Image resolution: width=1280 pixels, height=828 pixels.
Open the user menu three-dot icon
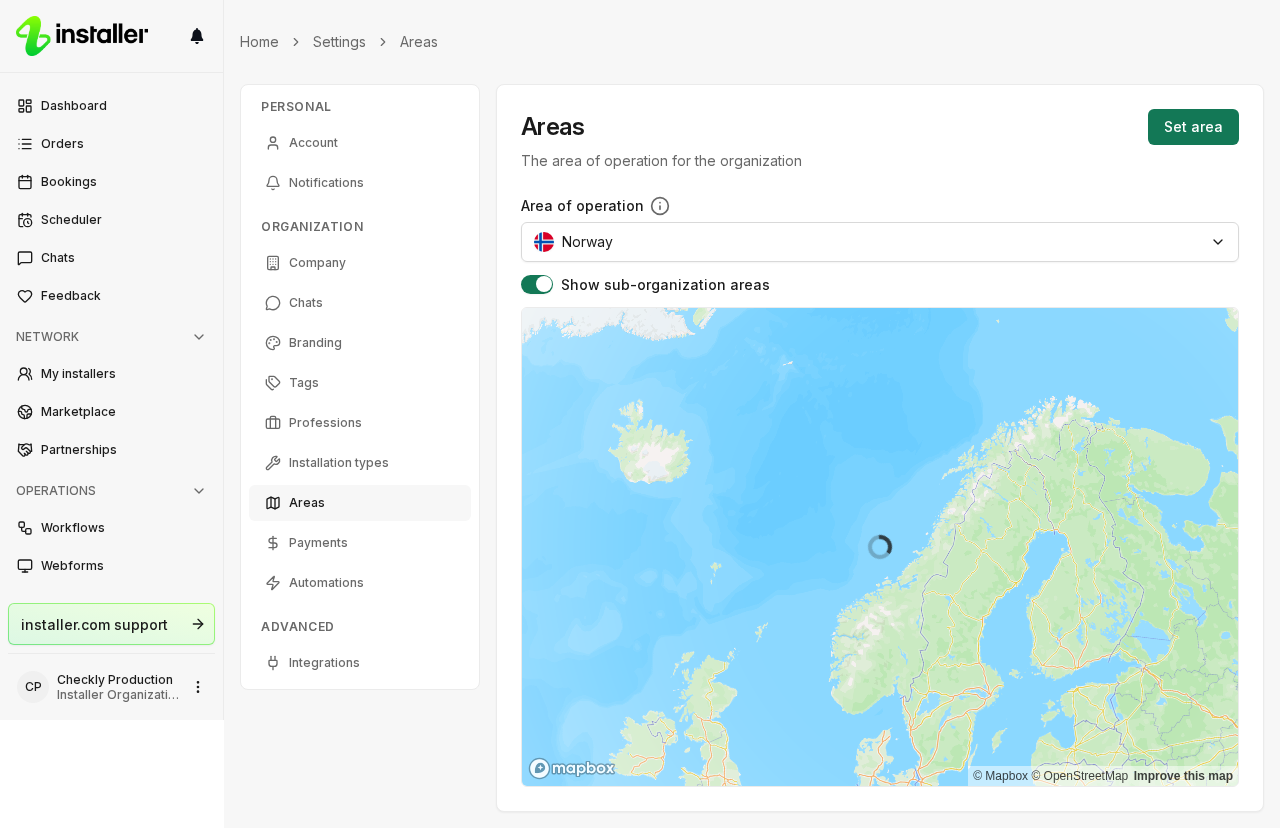tap(198, 687)
